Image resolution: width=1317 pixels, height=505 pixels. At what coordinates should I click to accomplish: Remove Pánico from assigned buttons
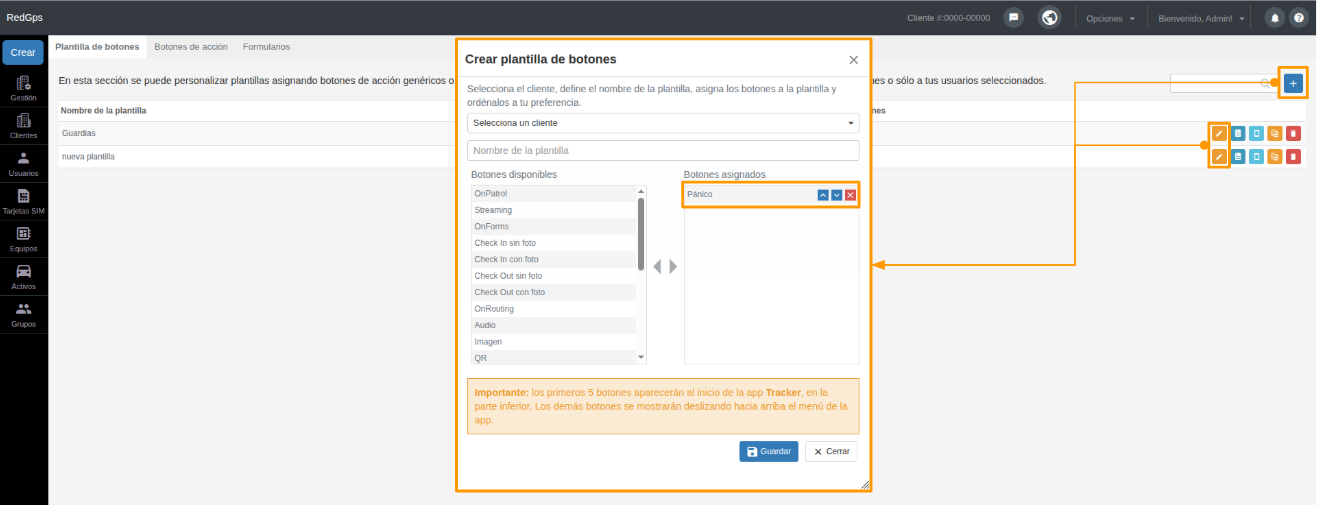pos(851,195)
